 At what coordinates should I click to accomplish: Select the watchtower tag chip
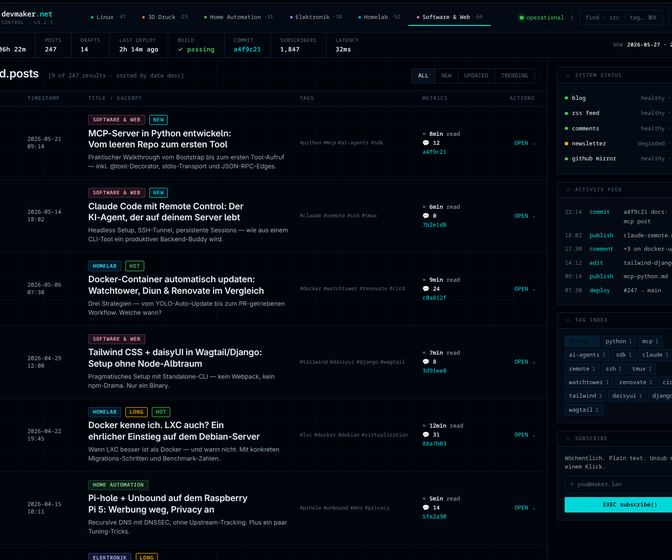pos(588,382)
